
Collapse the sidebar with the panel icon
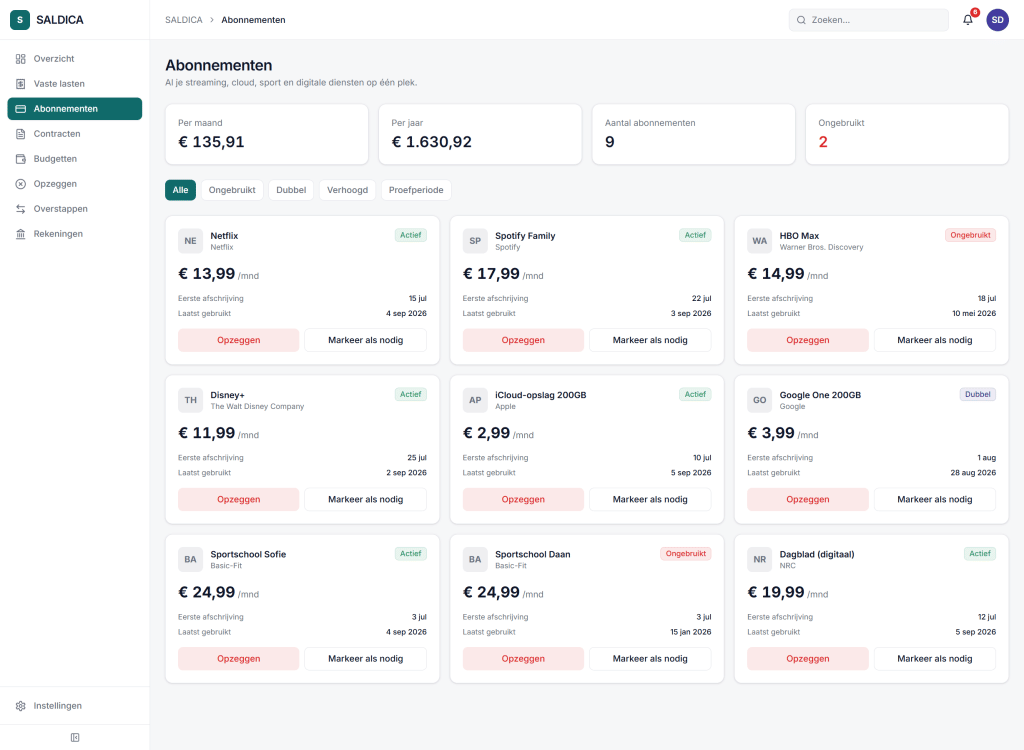75,738
